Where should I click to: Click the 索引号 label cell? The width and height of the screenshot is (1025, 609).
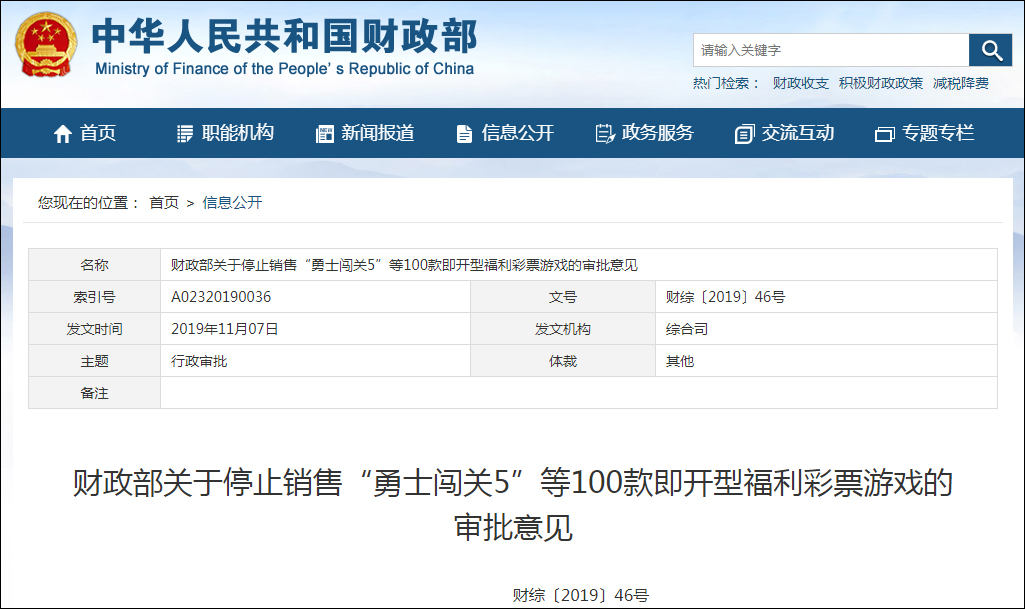coord(94,297)
